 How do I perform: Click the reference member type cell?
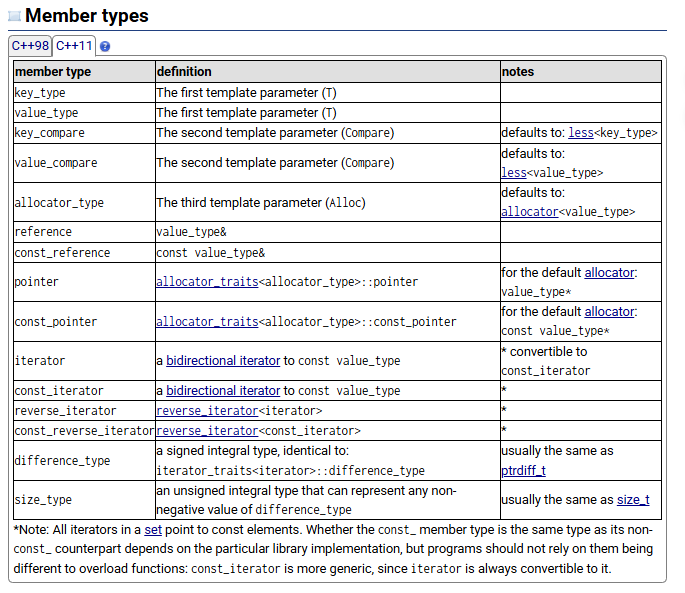(84, 232)
